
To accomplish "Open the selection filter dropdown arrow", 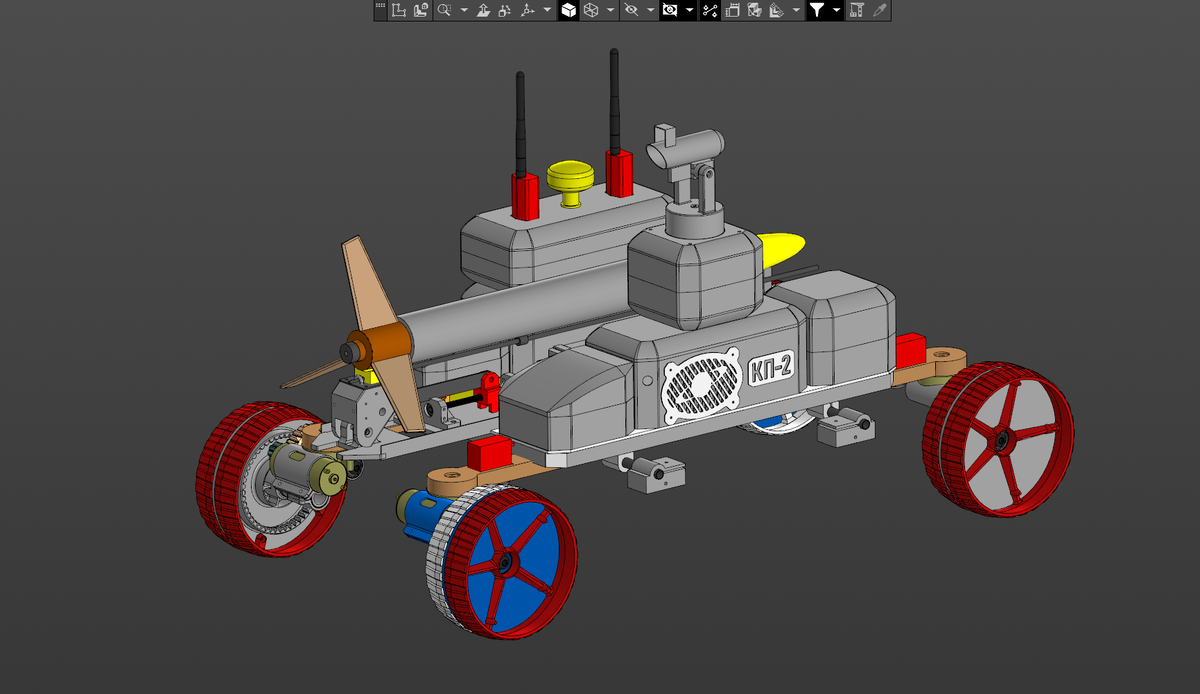I will [837, 10].
